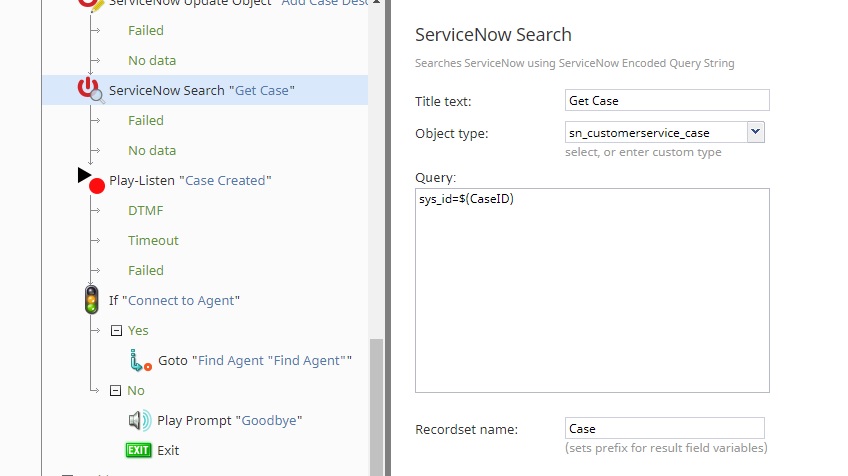Screen dimensions: 848x476
Task: Click the "ServiceNow Search" panel heading
Action: point(493,35)
